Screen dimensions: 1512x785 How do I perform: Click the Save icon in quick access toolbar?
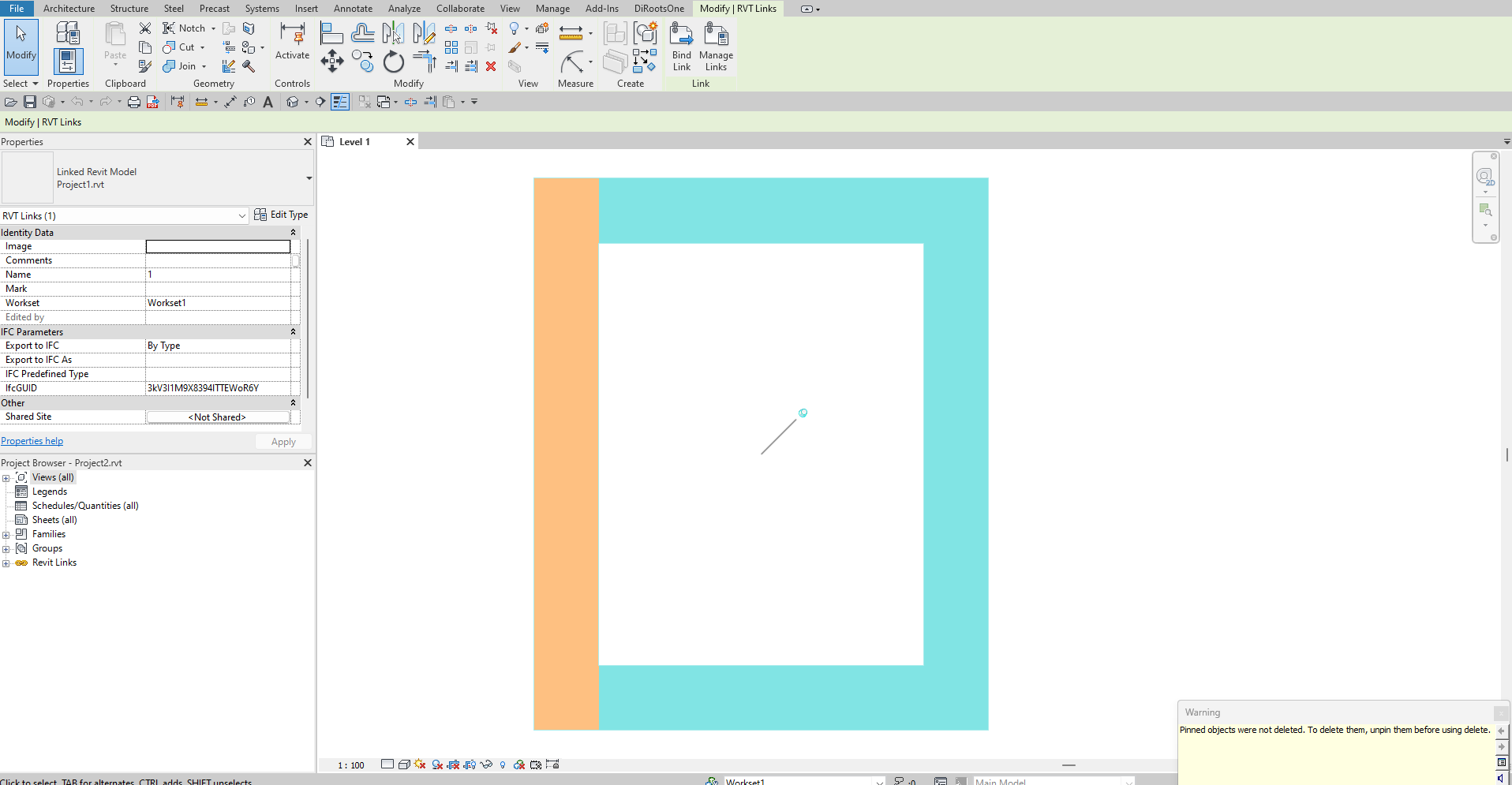(30, 102)
